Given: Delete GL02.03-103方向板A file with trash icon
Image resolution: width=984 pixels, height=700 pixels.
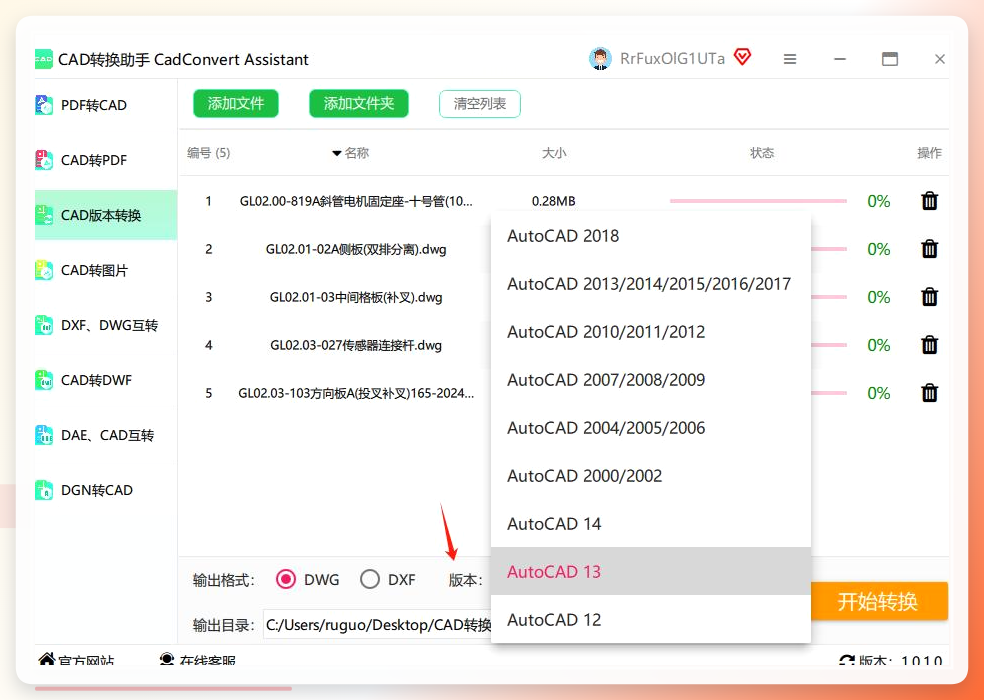Looking at the screenshot, I should point(929,393).
